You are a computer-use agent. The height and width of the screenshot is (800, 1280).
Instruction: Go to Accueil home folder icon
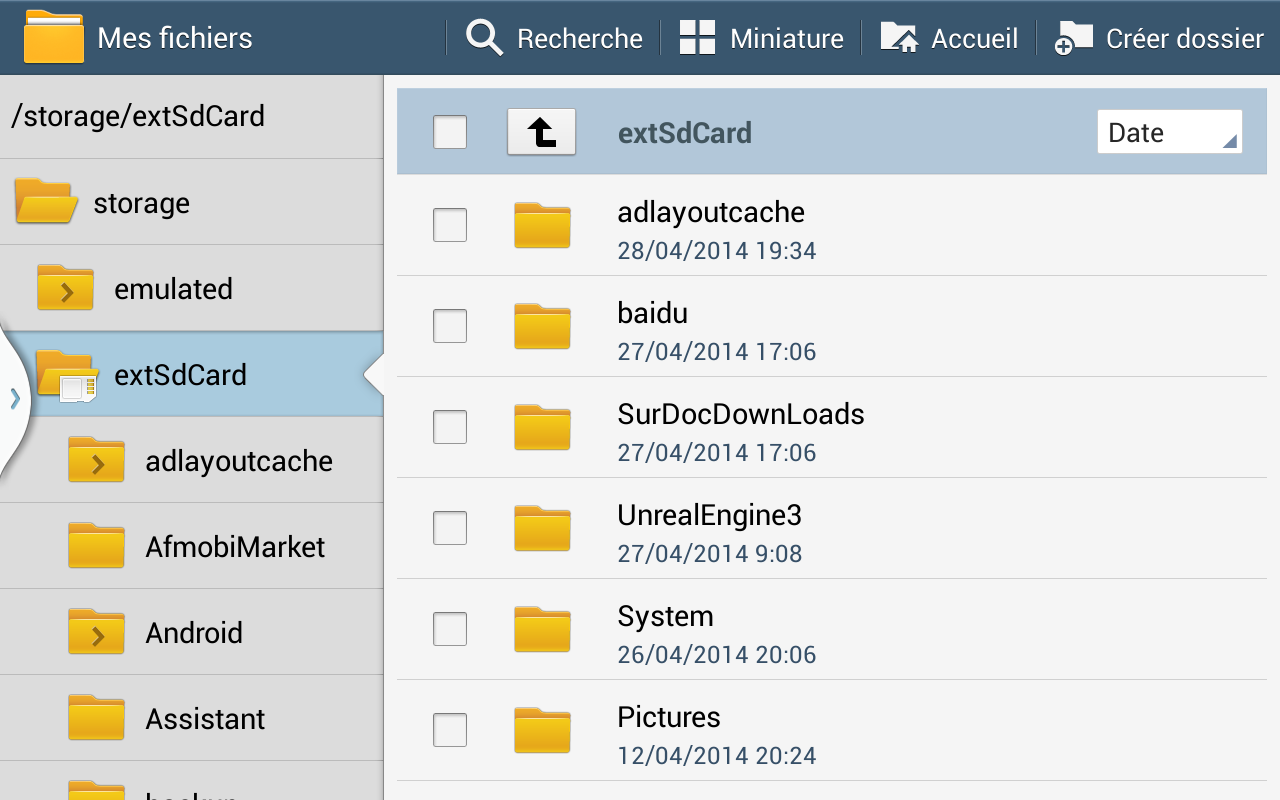[899, 38]
